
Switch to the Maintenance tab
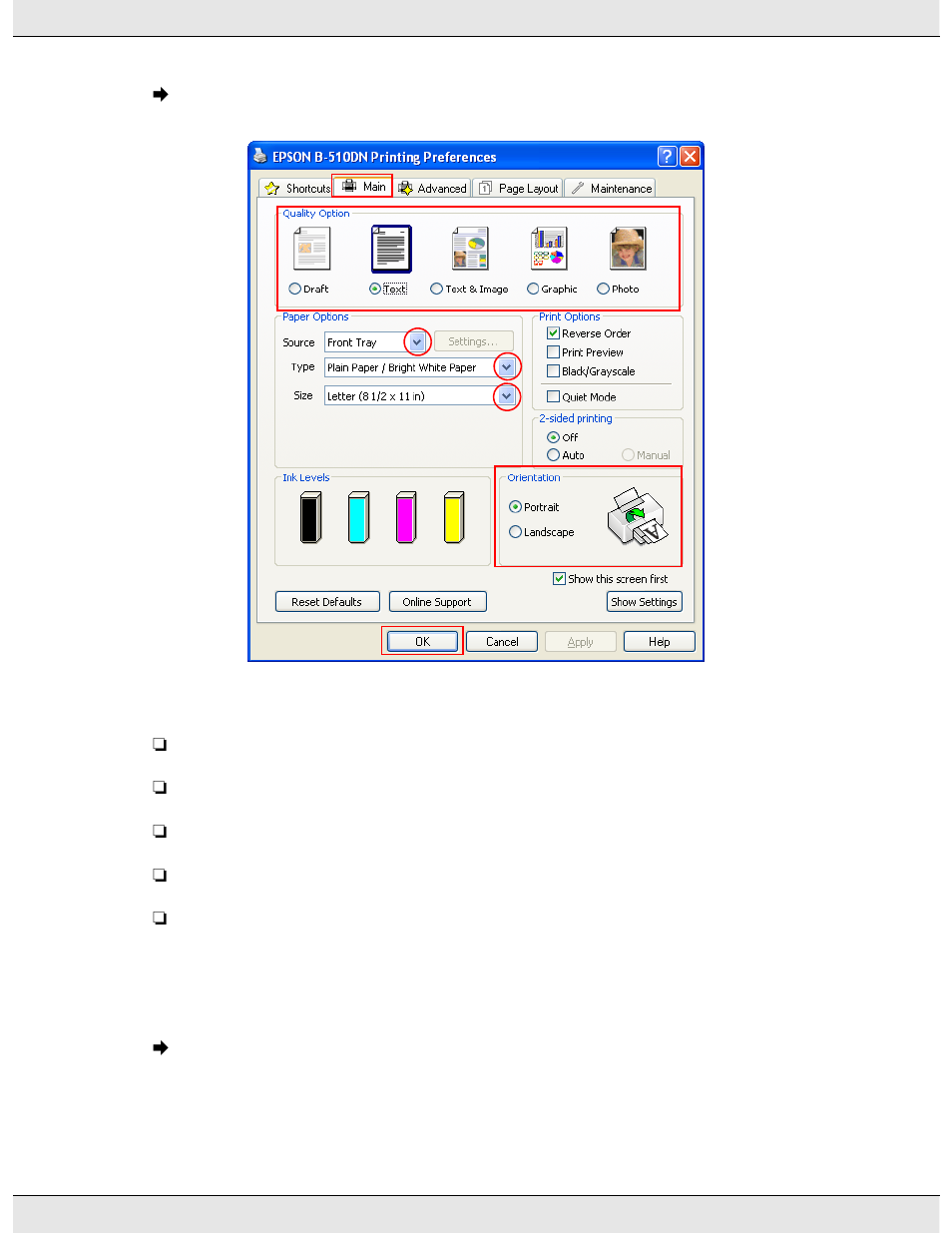[610, 188]
